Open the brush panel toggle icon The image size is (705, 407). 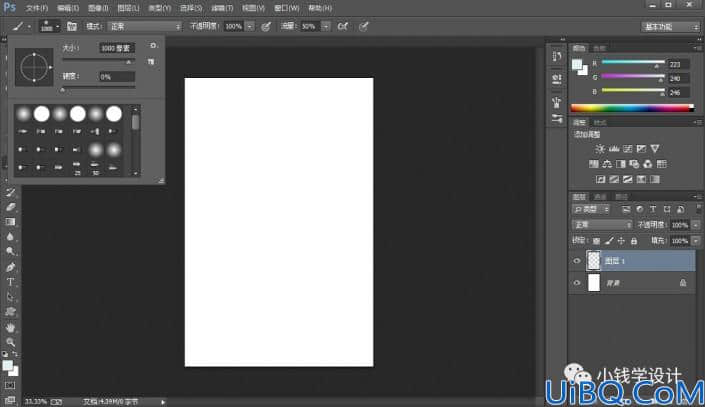tap(72, 27)
